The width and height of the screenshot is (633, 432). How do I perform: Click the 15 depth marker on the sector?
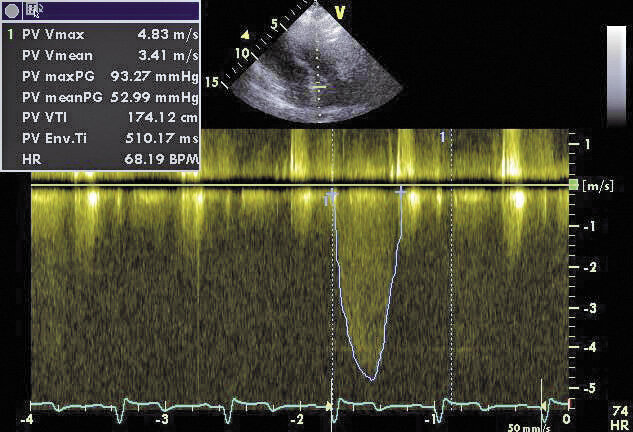tap(212, 82)
